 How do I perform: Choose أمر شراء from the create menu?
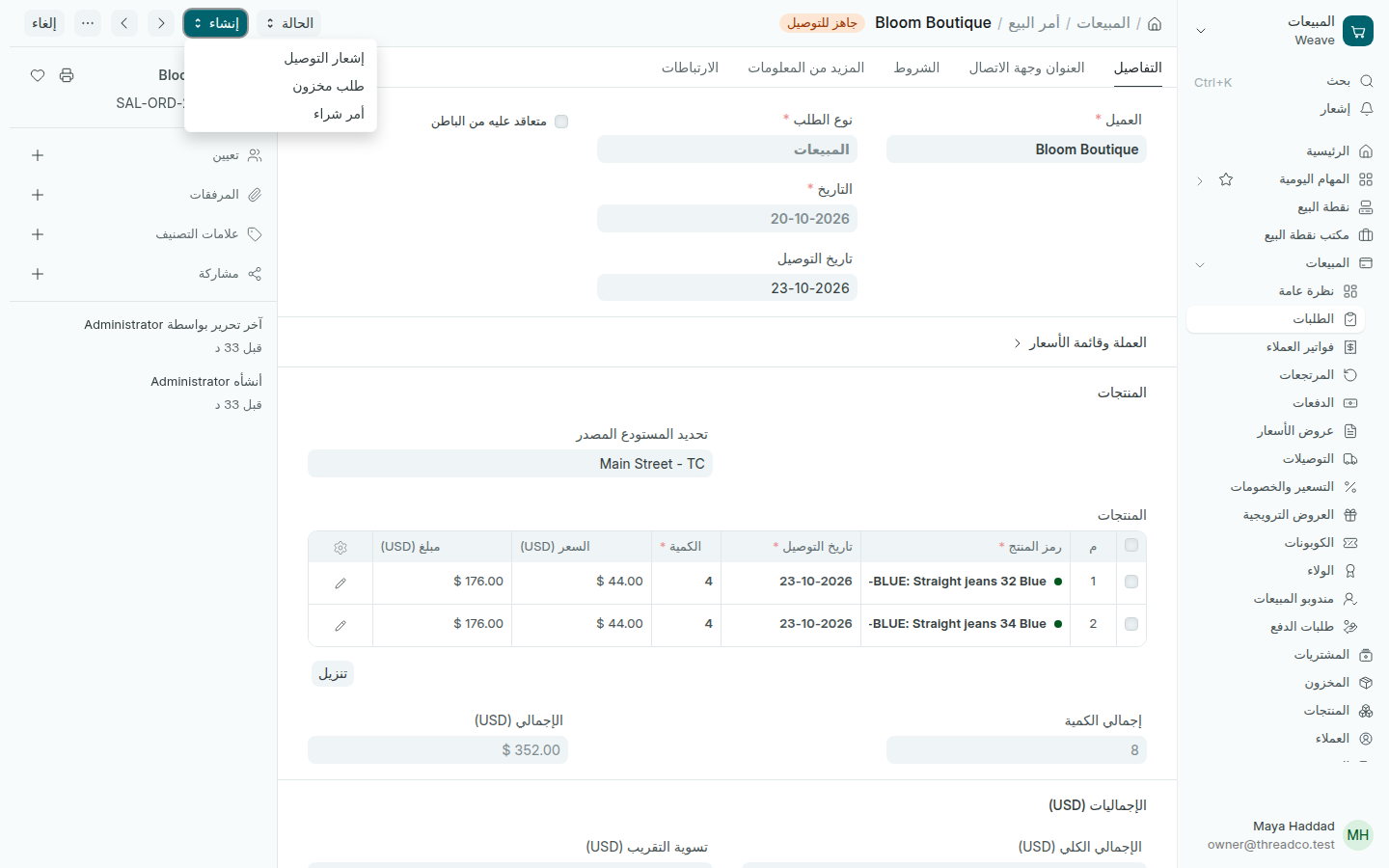(281, 114)
